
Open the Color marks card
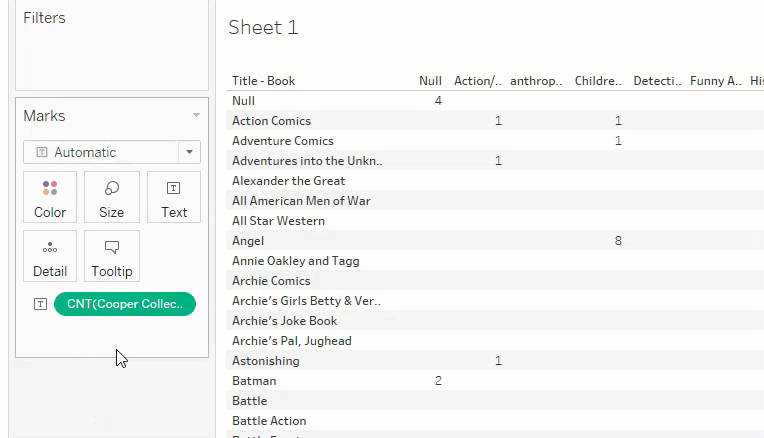point(50,197)
